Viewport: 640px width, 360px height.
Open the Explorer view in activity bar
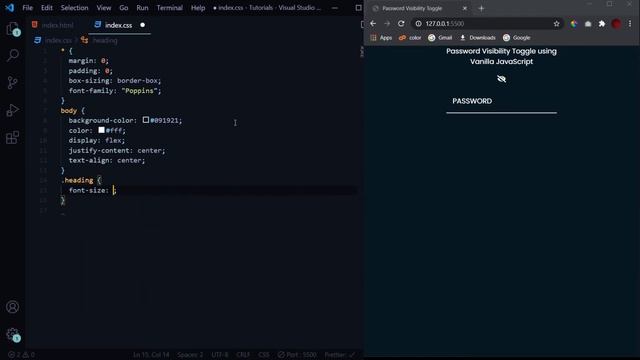(x=13, y=29)
